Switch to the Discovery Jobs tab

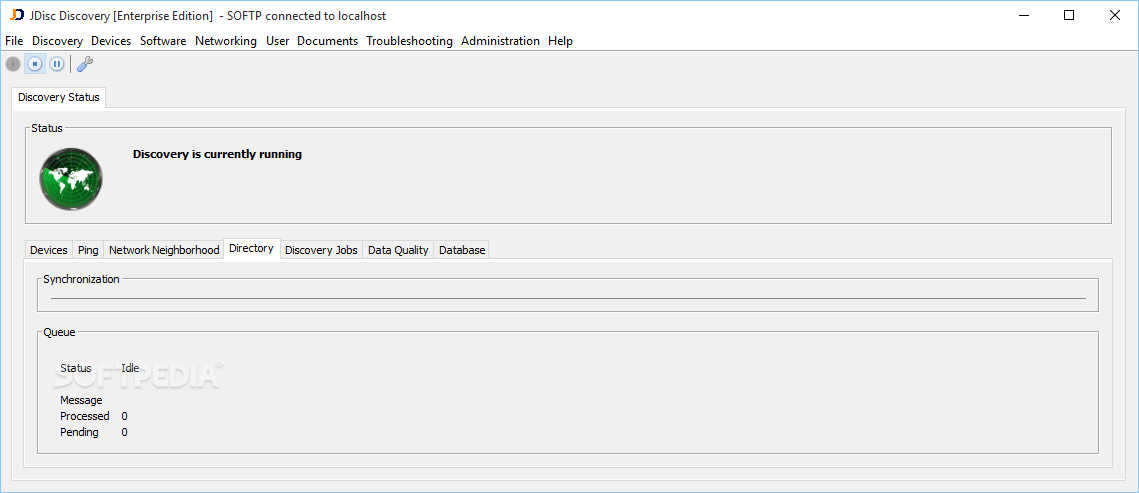(x=321, y=250)
